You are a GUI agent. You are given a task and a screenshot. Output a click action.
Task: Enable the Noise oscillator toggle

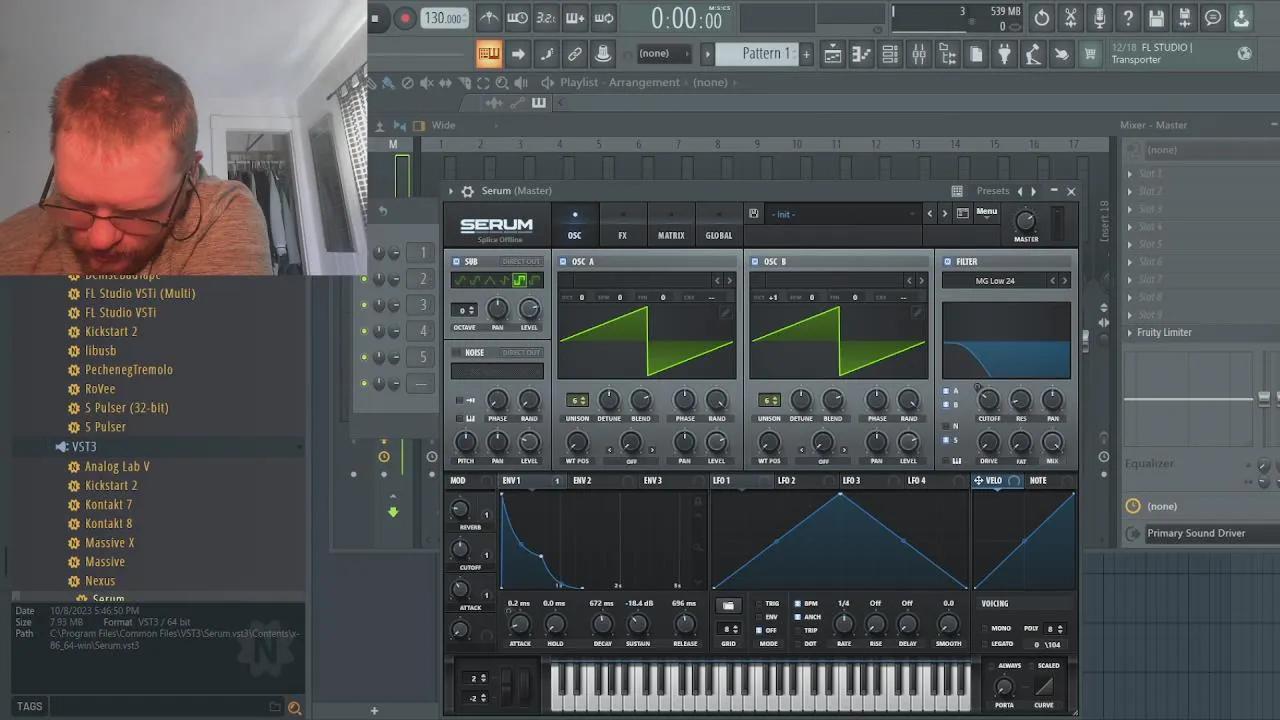pyautogui.click(x=457, y=353)
